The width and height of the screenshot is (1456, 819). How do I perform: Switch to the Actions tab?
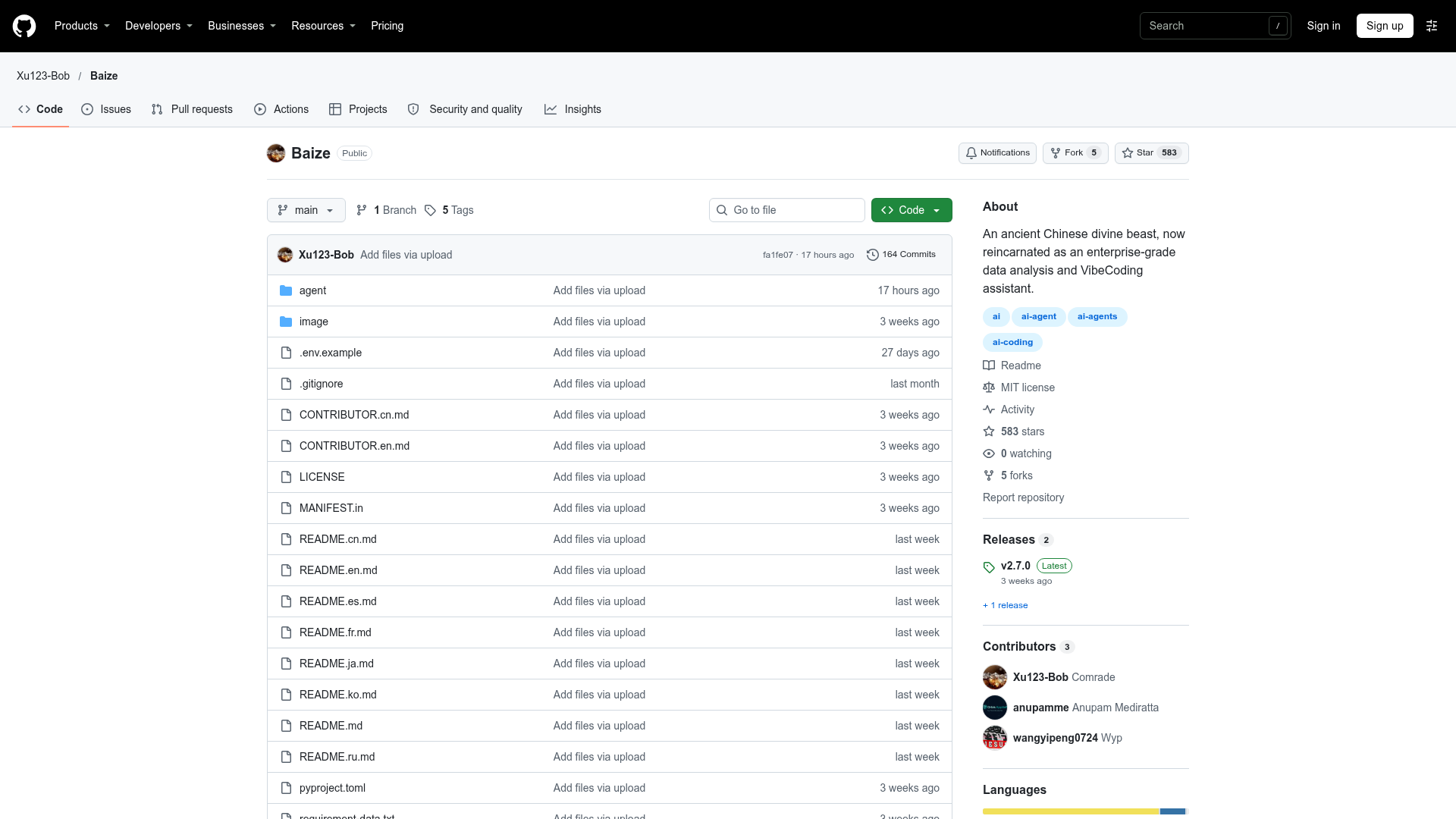281,109
